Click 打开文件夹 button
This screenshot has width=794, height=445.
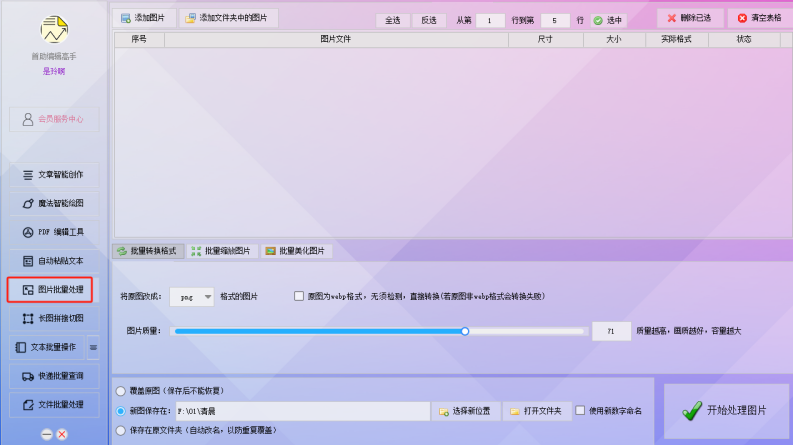537,411
